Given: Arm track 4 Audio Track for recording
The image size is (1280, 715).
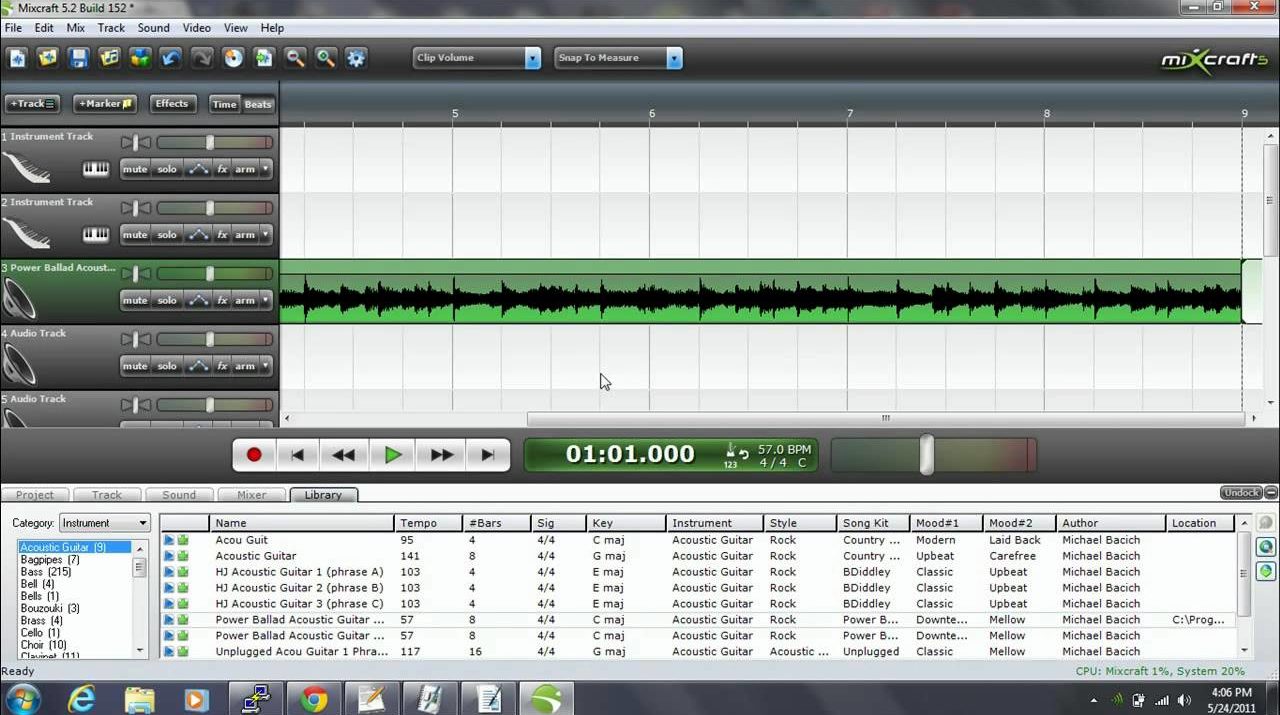Looking at the screenshot, I should 245,366.
